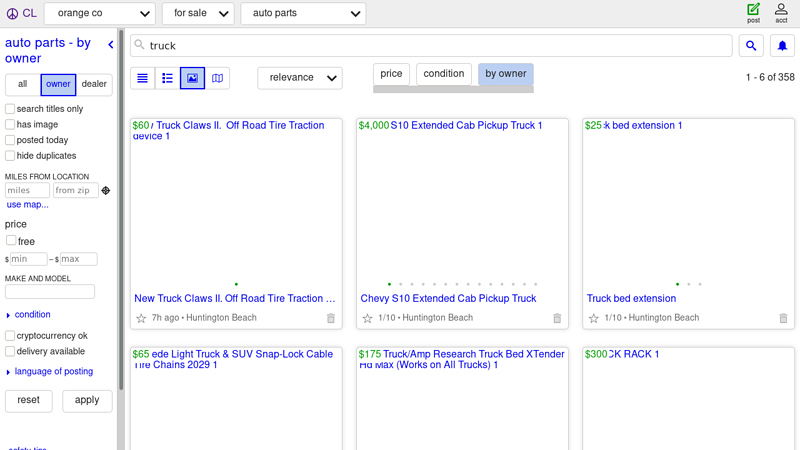Select the dealer tab
The height and width of the screenshot is (450, 800).
(x=94, y=85)
